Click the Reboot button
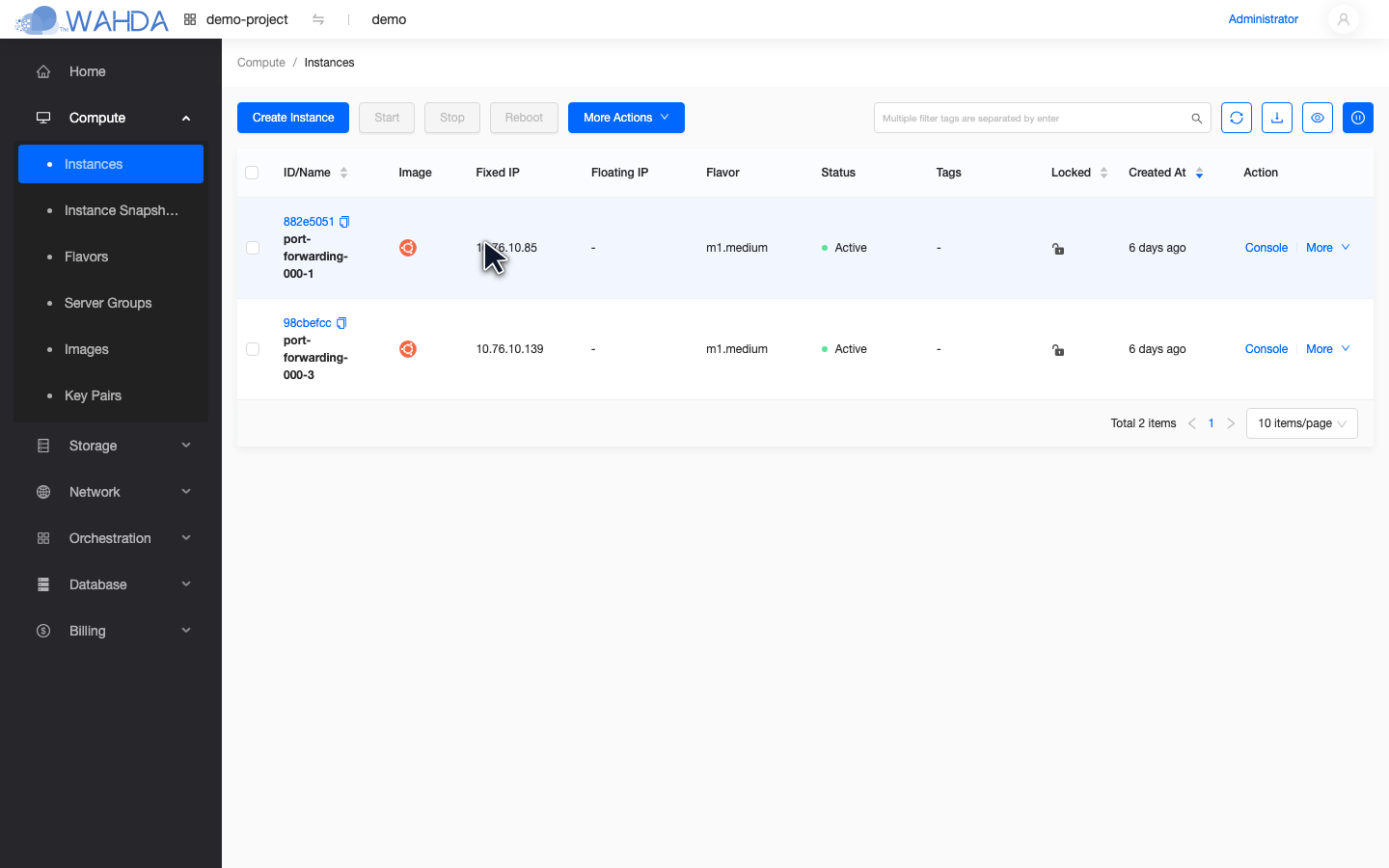1389x868 pixels. pos(524,118)
